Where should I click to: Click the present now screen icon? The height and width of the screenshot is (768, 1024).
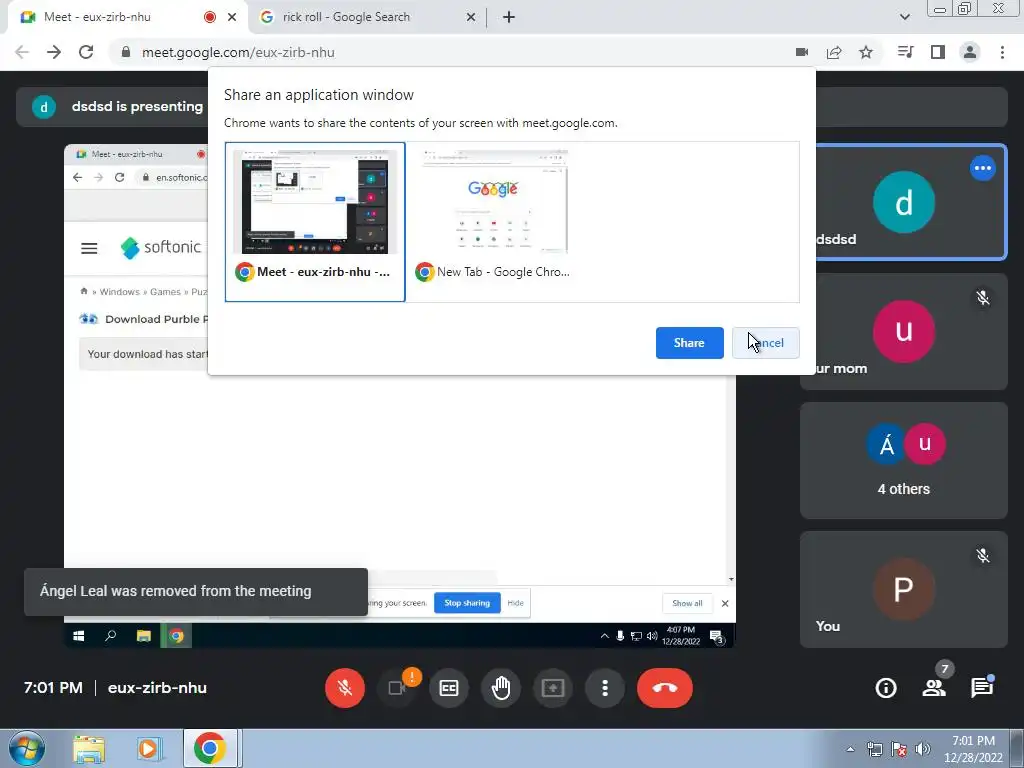pyautogui.click(x=553, y=688)
